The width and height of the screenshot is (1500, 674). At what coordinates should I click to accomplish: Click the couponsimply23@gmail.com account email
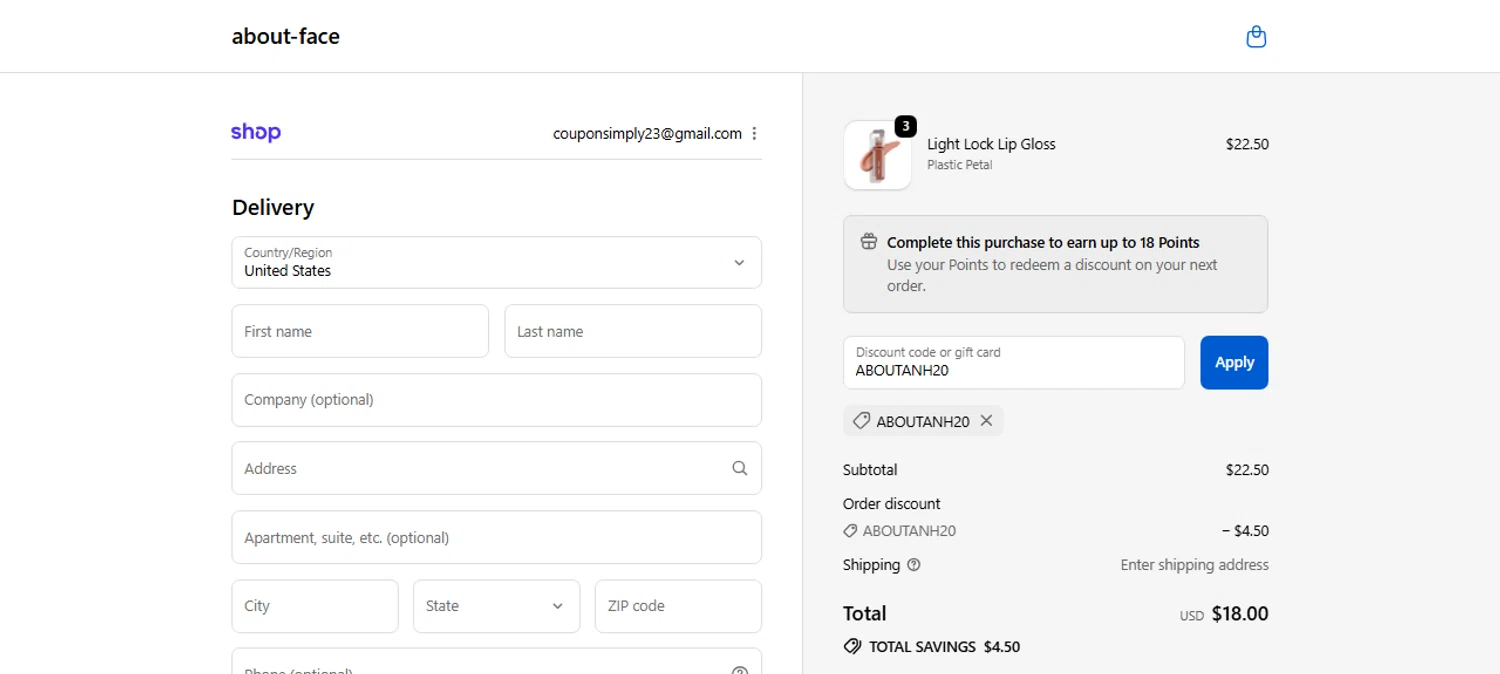coord(647,134)
